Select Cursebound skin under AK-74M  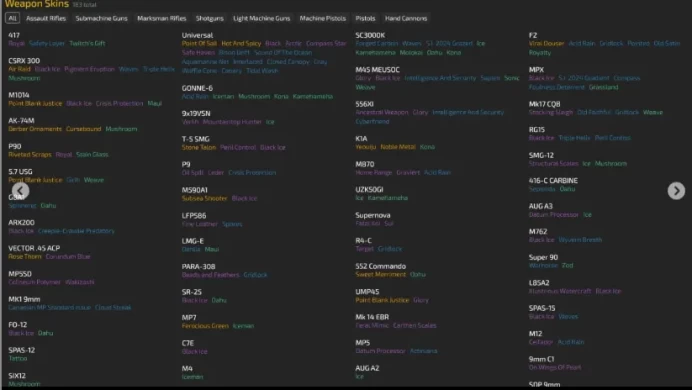pos(83,129)
